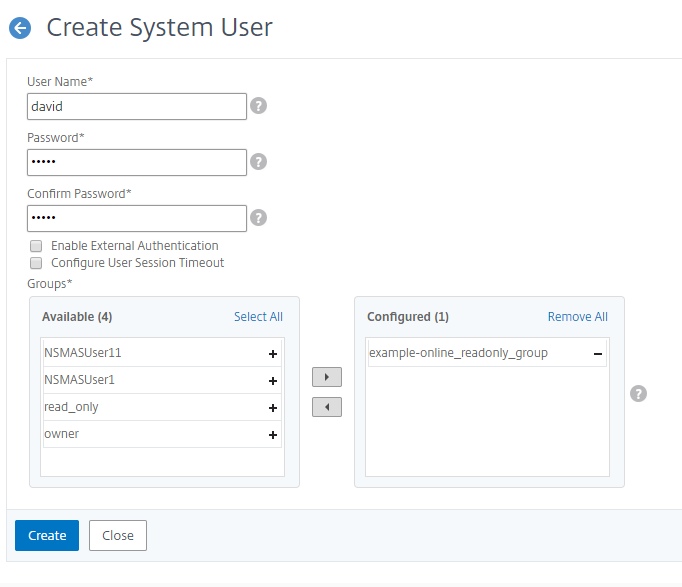The height and width of the screenshot is (587, 682).
Task: Add NSMASUser1 group with plus icon
Action: [x=272, y=381]
